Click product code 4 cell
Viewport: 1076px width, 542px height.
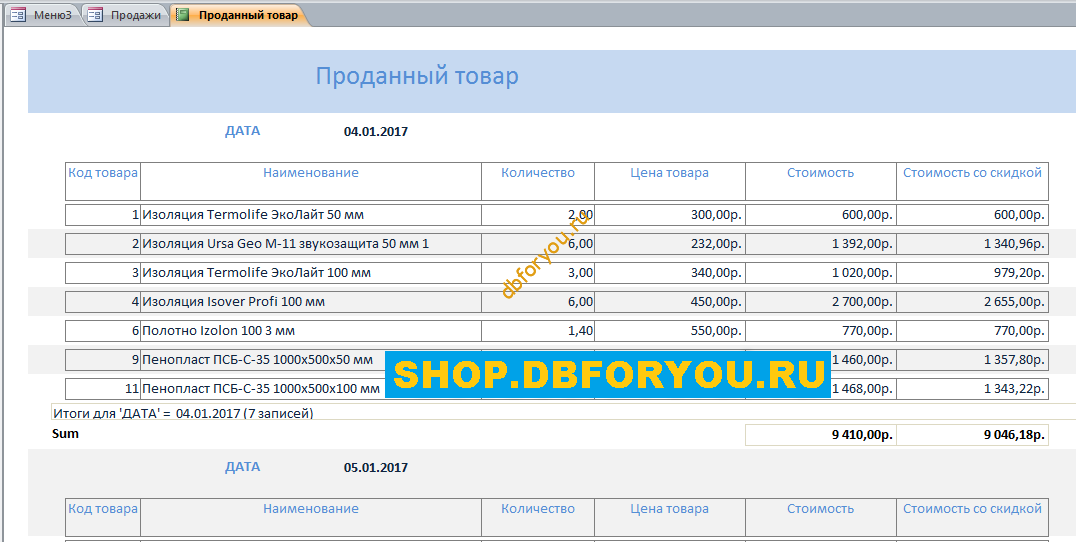tap(103, 301)
